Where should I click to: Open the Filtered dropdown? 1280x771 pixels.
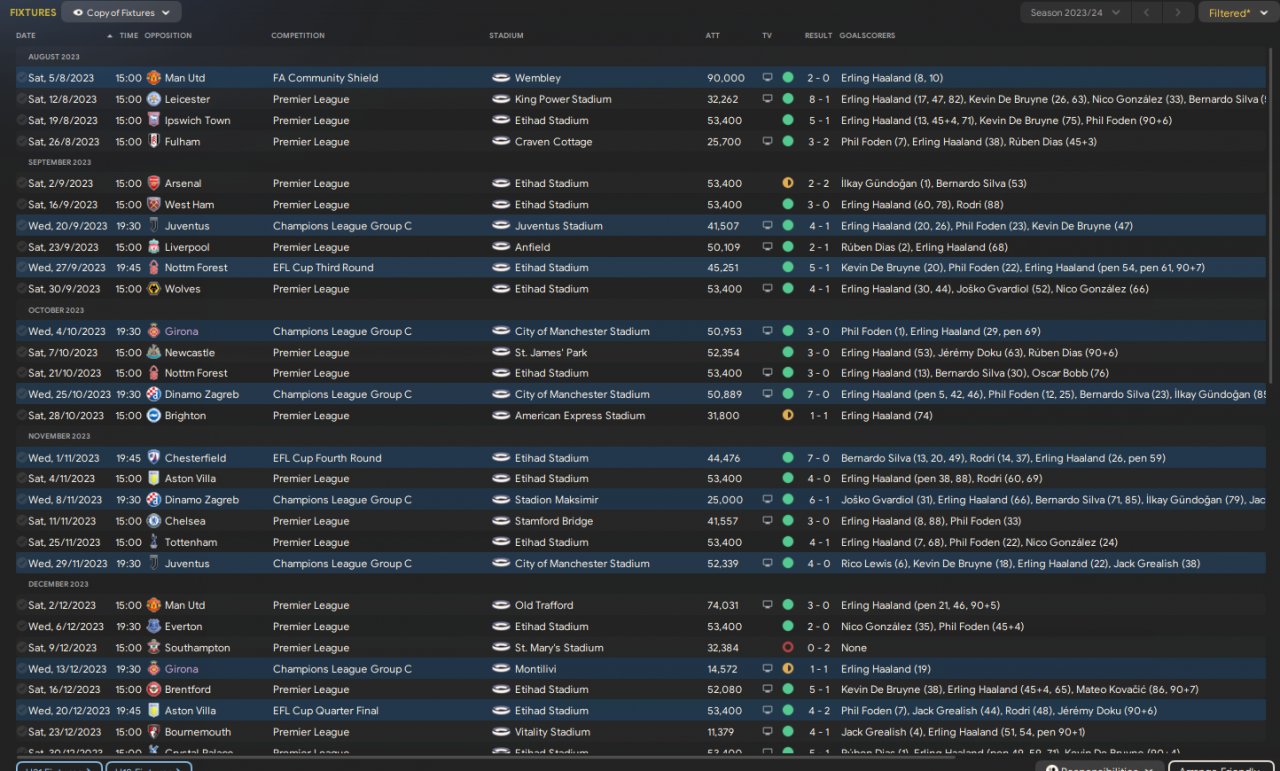pyautogui.click(x=1235, y=13)
